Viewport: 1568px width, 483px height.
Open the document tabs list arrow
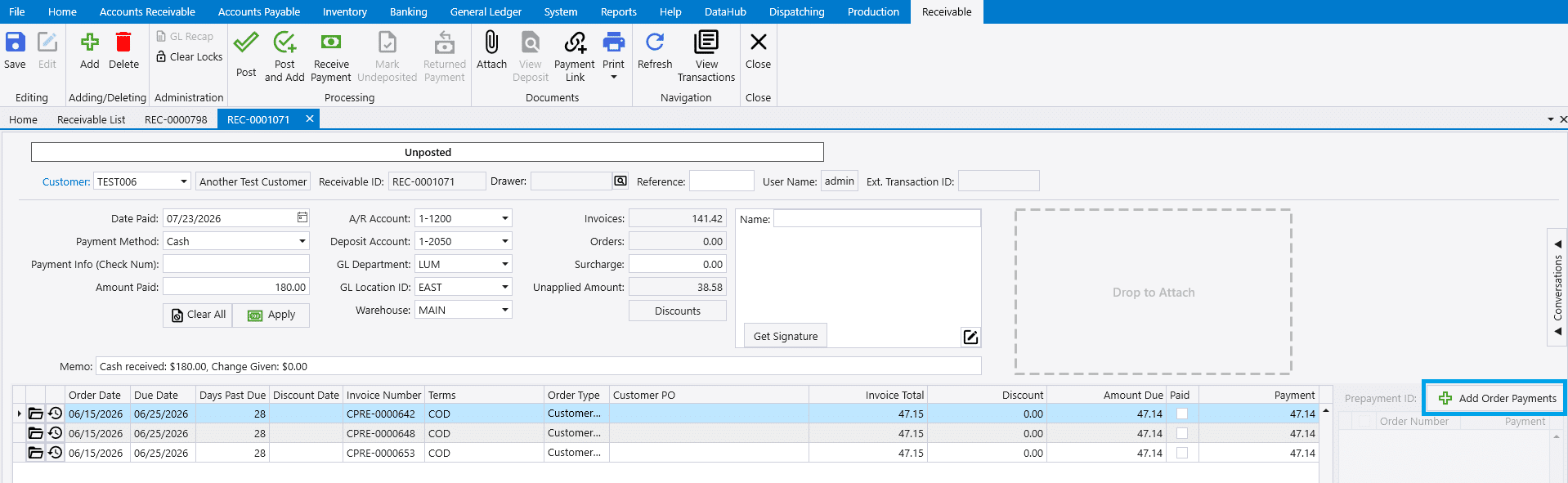click(1550, 119)
